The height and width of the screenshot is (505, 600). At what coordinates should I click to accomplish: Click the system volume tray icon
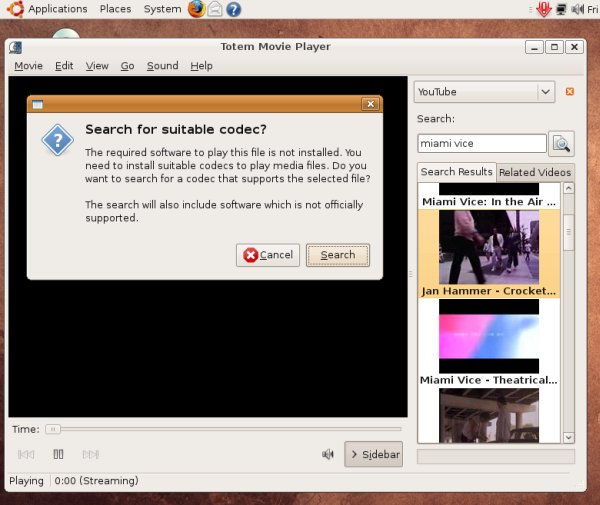click(577, 9)
